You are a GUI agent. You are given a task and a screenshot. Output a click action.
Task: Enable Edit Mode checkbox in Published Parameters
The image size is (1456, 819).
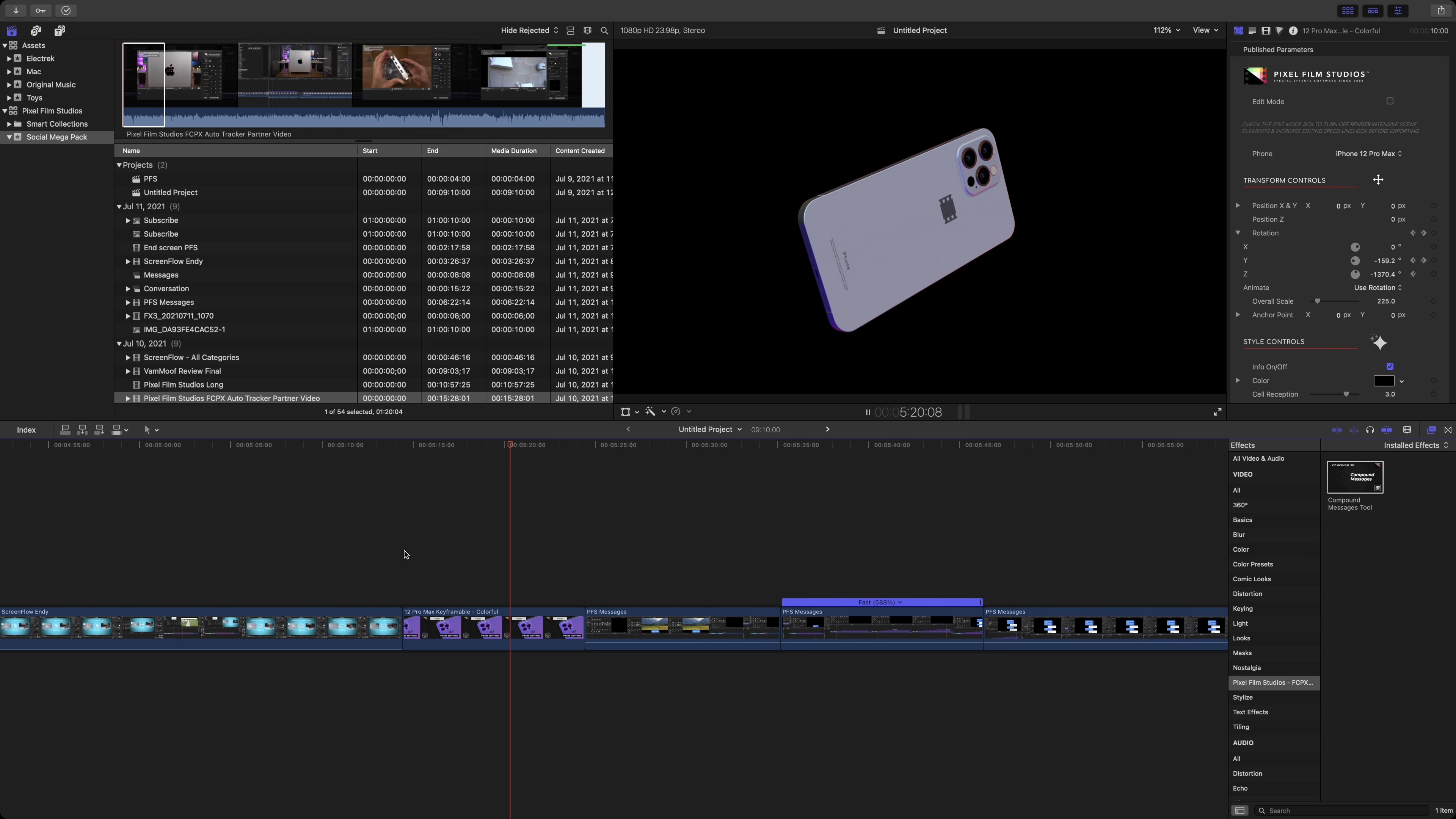[1390, 100]
